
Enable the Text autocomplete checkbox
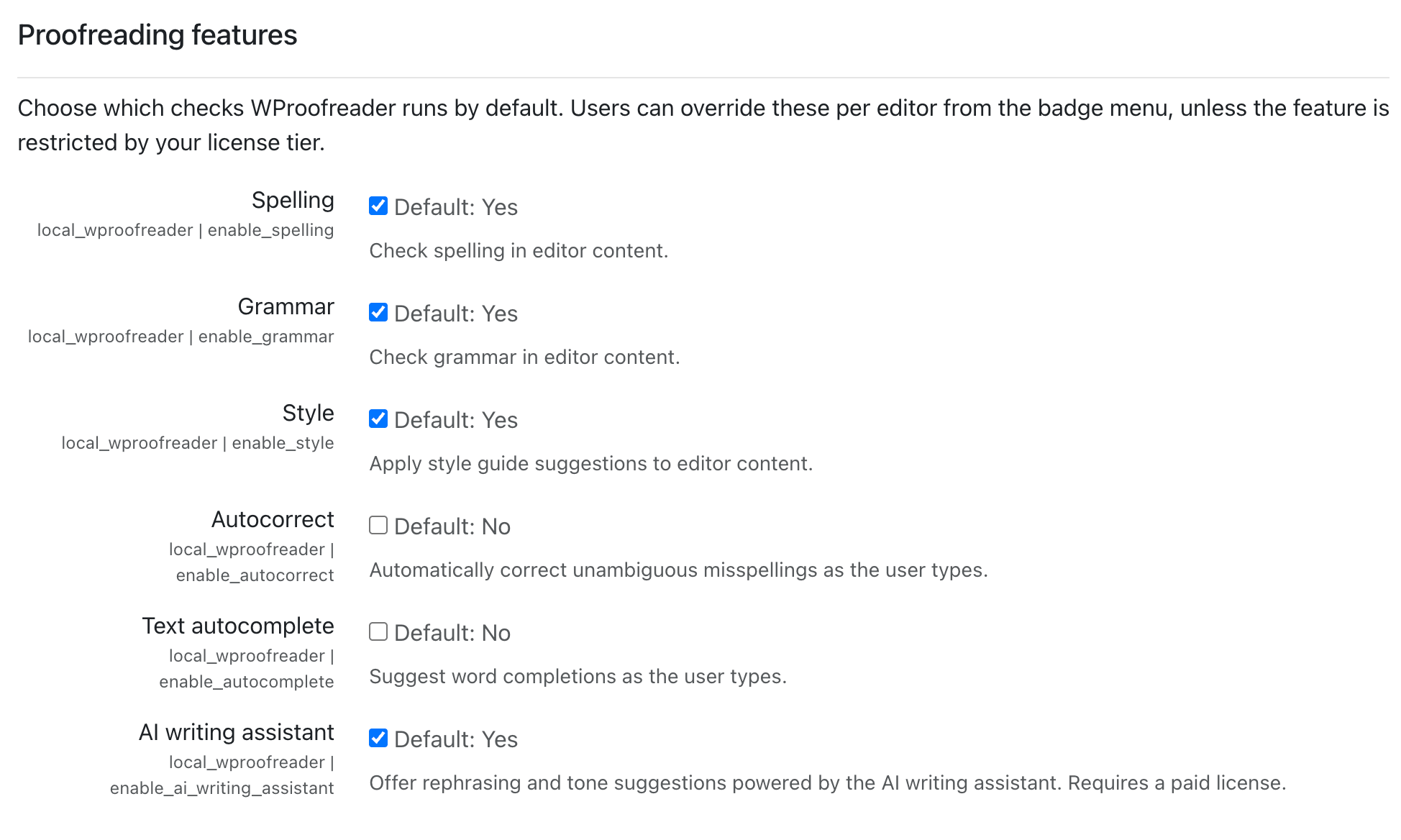click(x=378, y=632)
